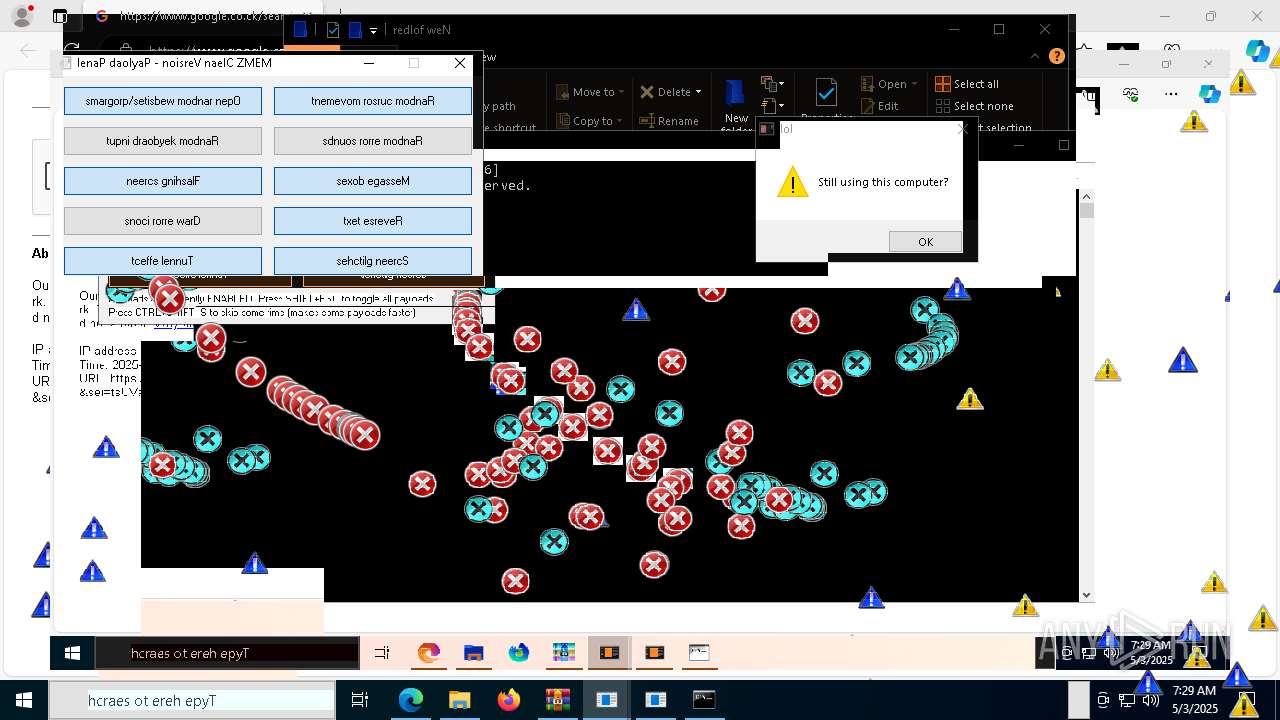This screenshot has height=720, width=1280.
Task: Click the checkmark icon in Explorer quick access toolbar
Action: click(333, 30)
